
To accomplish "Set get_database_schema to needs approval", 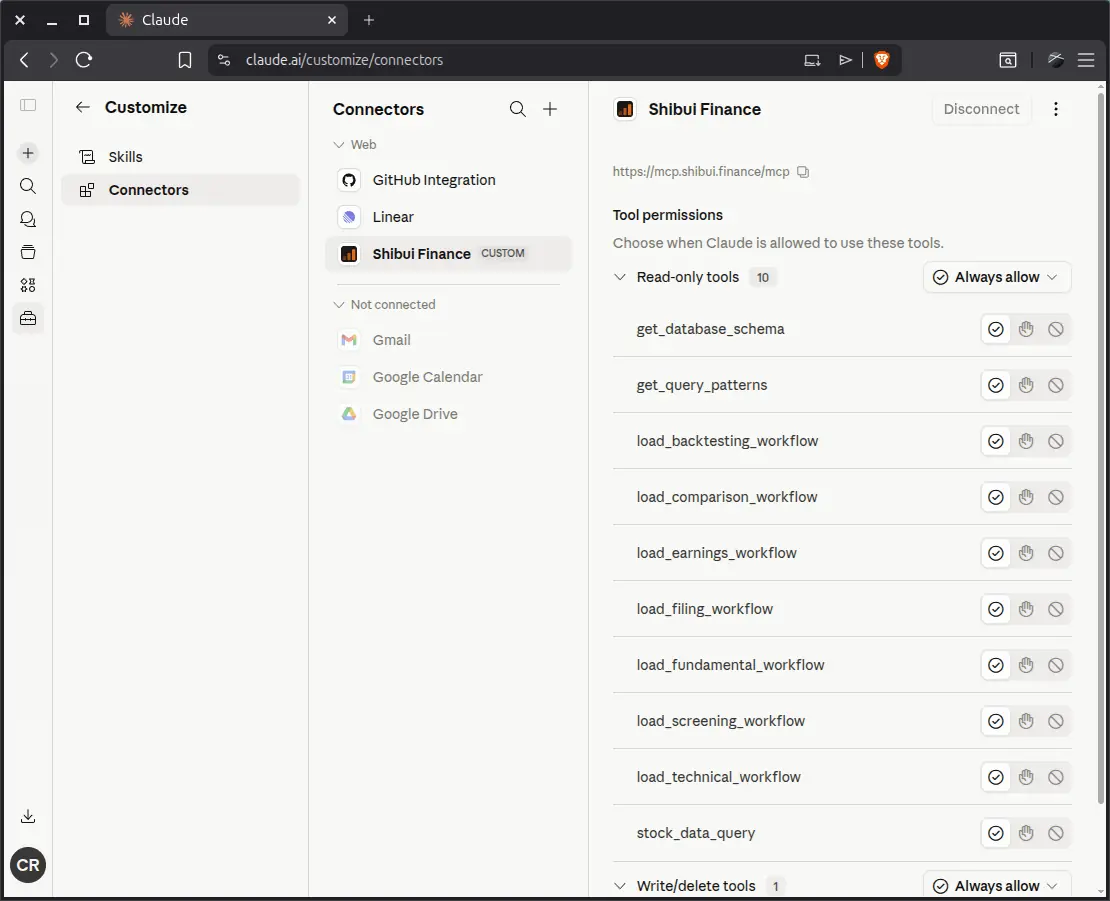I will [1026, 329].
